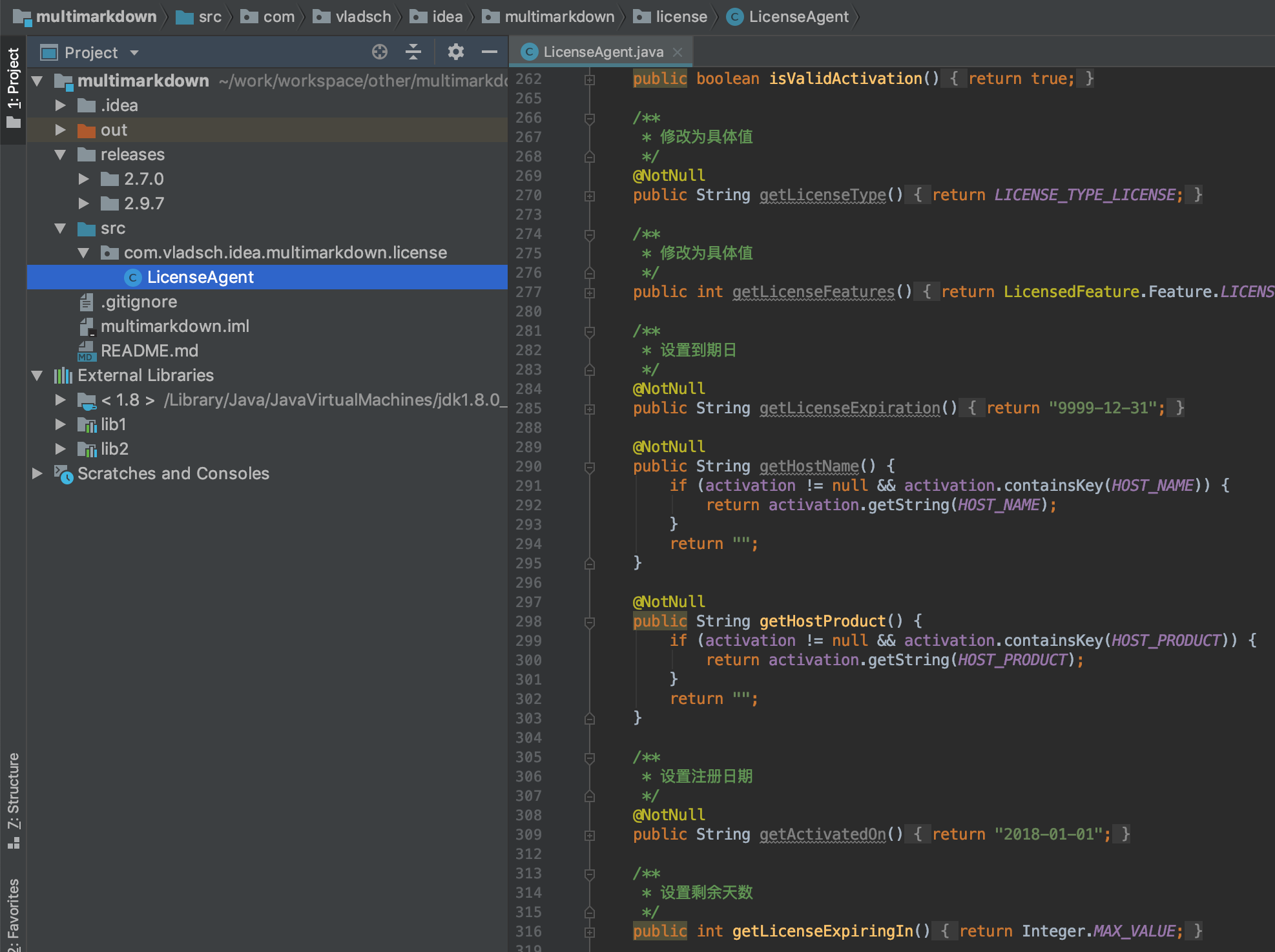Click the getHostProduct method name
Screen dimensions: 1275x952
(822, 621)
